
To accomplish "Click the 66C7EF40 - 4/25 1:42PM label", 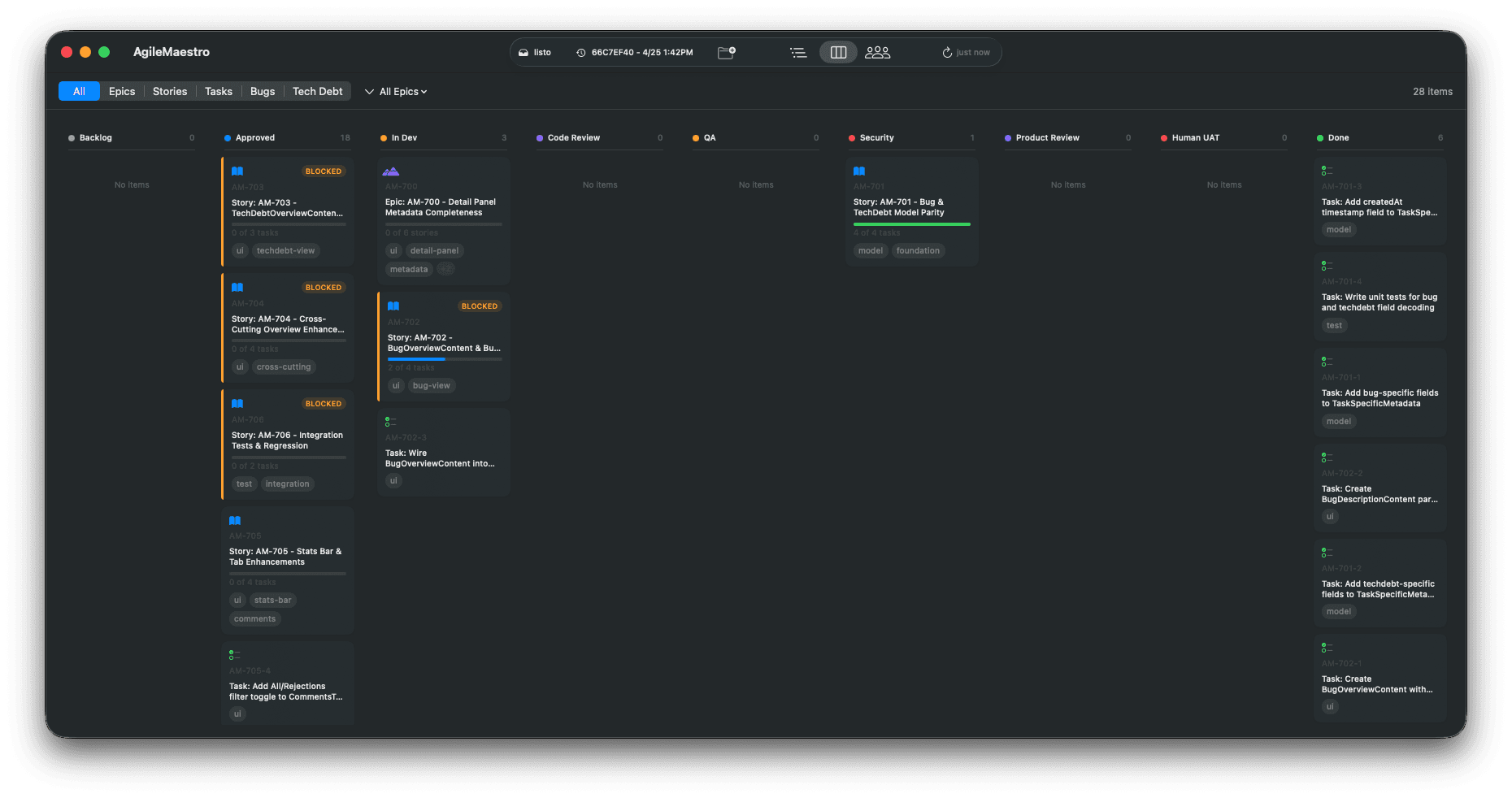I will point(642,53).
